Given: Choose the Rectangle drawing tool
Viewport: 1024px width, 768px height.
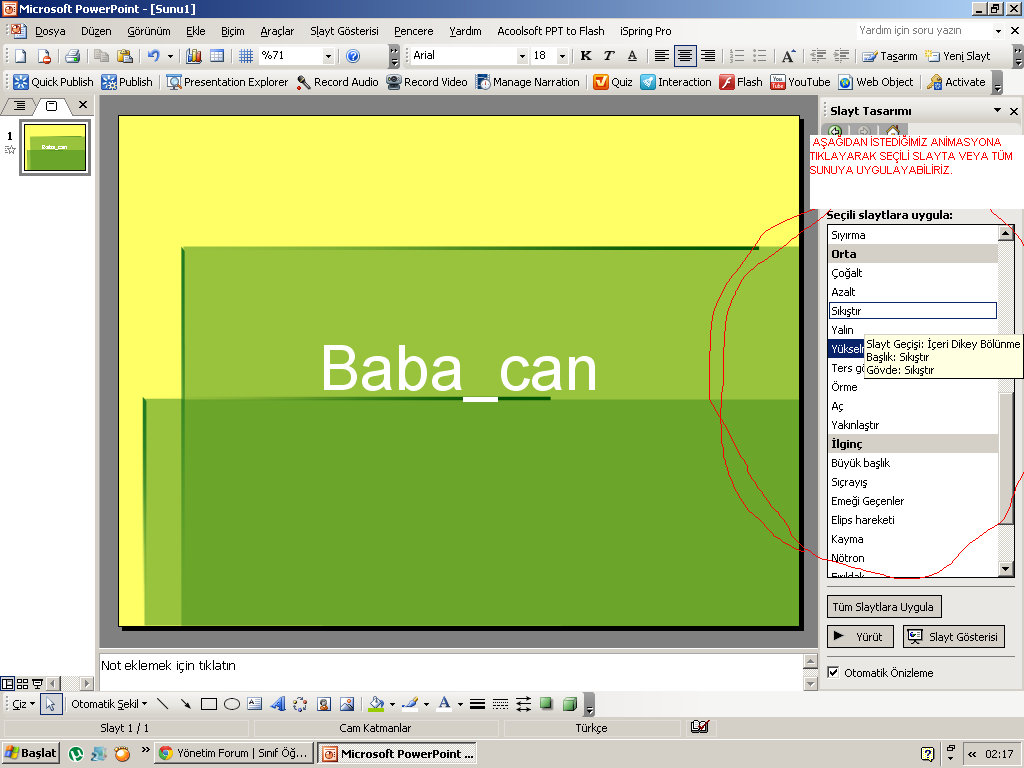Looking at the screenshot, I should click(x=209, y=704).
